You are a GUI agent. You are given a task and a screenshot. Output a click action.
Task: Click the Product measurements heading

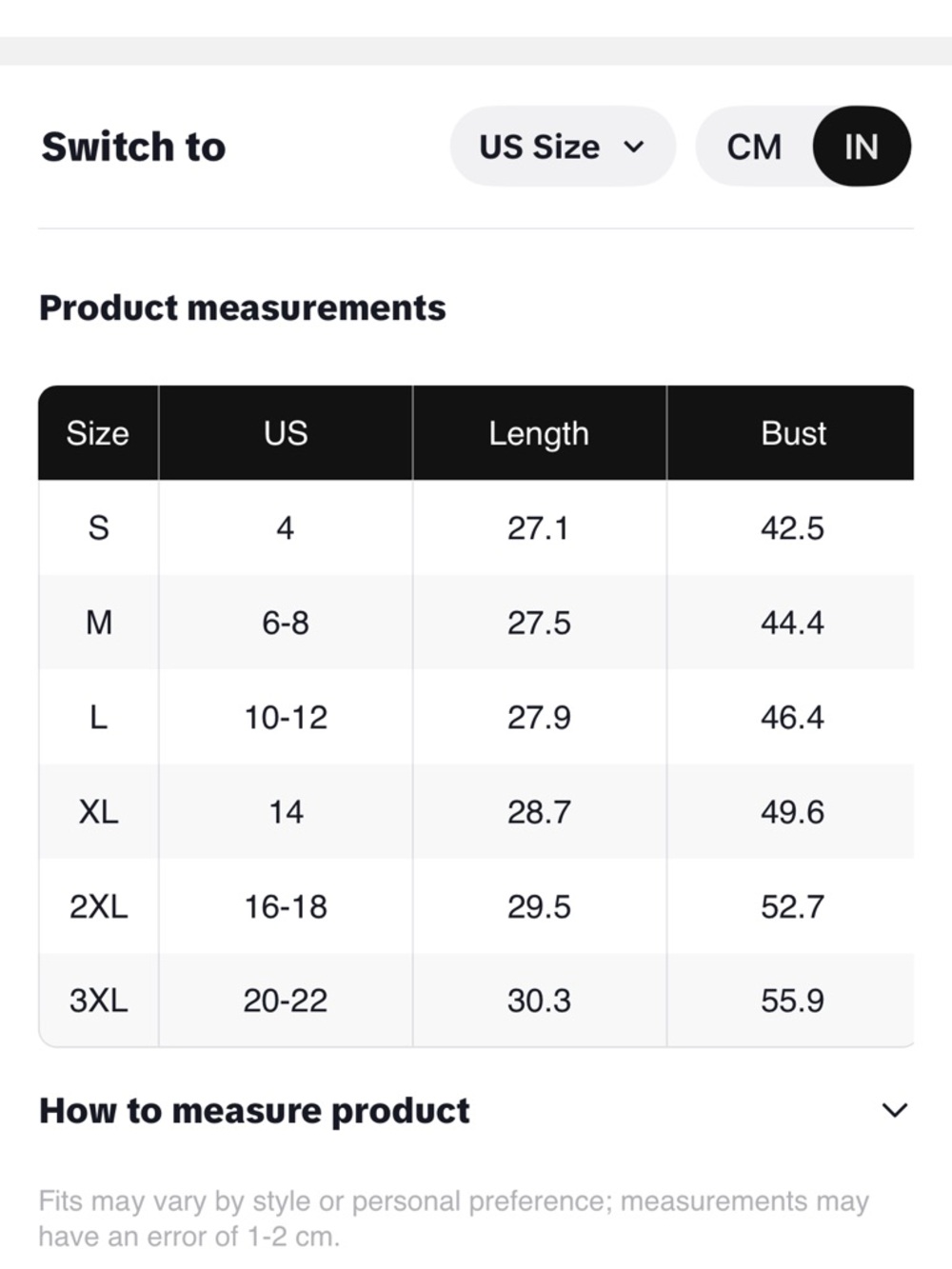243,307
